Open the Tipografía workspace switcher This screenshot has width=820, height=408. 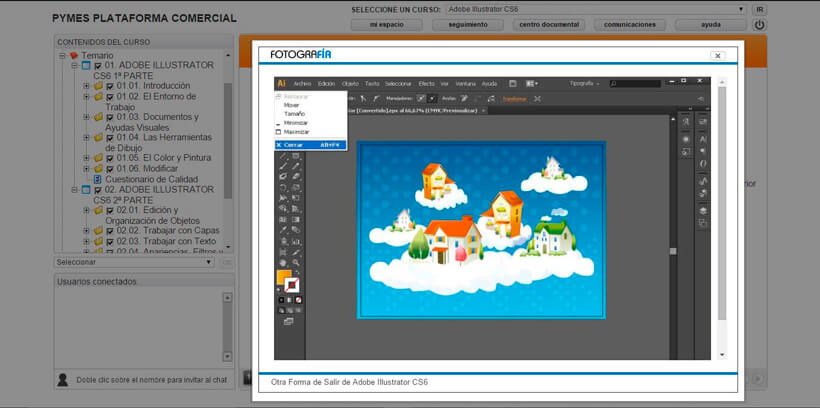click(584, 84)
